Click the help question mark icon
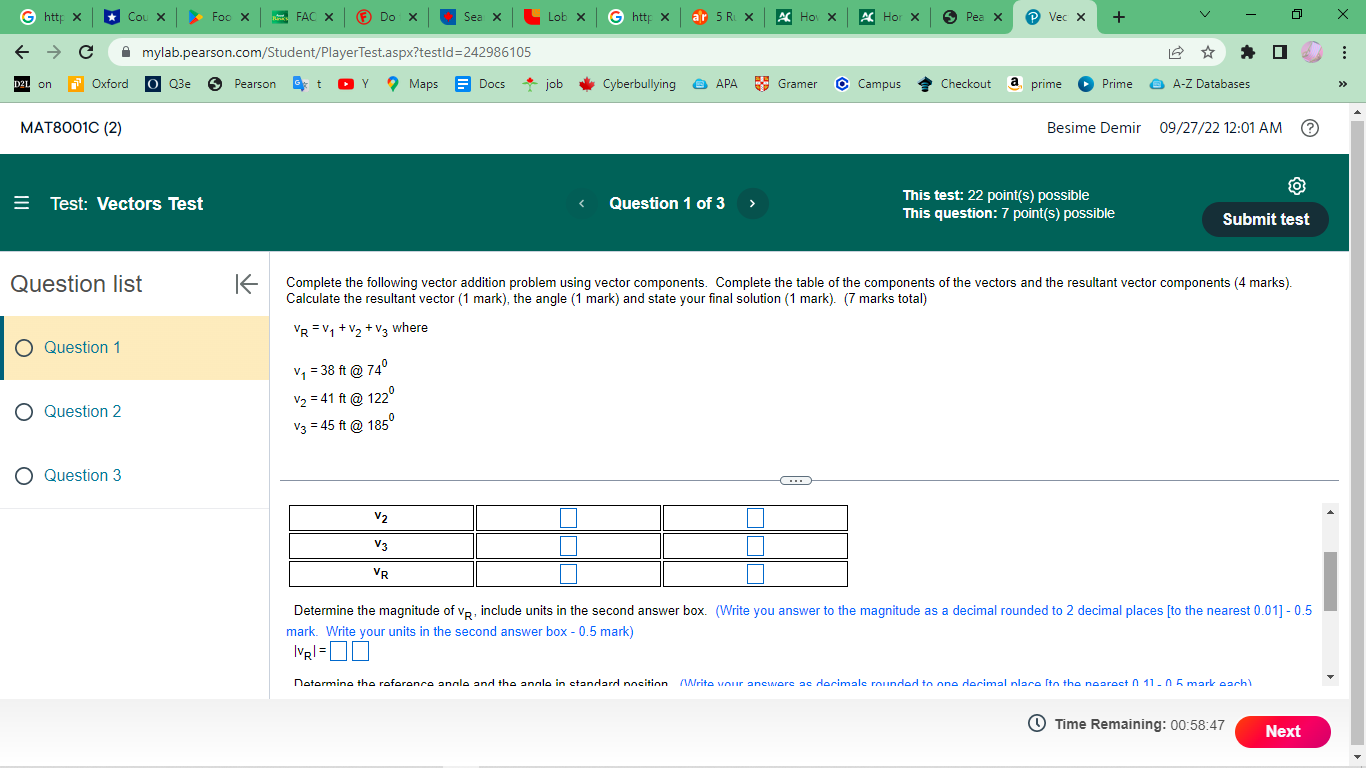Image resolution: width=1366 pixels, height=768 pixels. tap(1310, 128)
